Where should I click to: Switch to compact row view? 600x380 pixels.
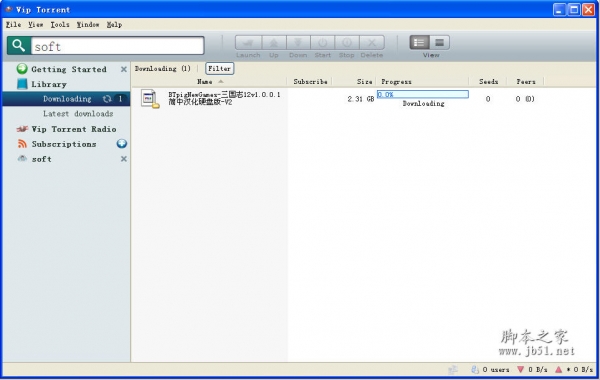click(x=439, y=42)
